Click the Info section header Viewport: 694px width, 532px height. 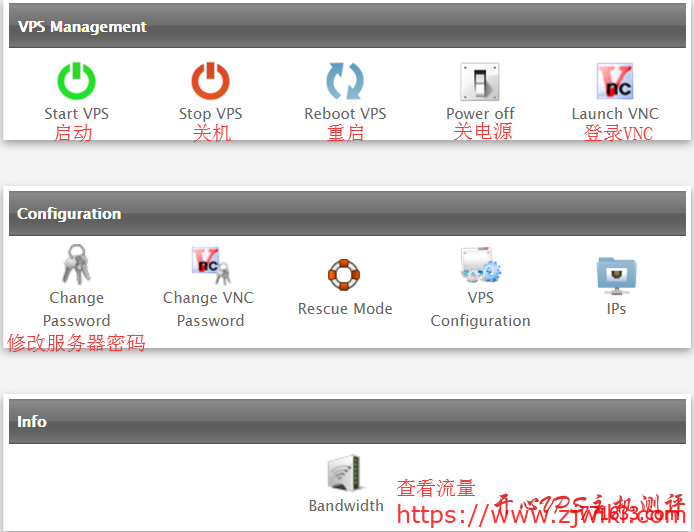(347, 421)
